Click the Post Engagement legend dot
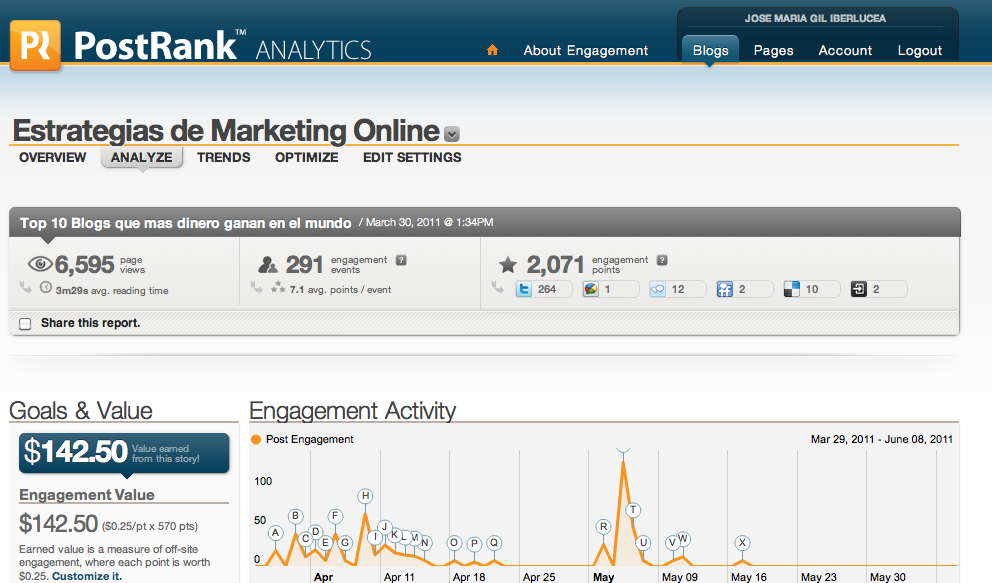 (x=256, y=439)
